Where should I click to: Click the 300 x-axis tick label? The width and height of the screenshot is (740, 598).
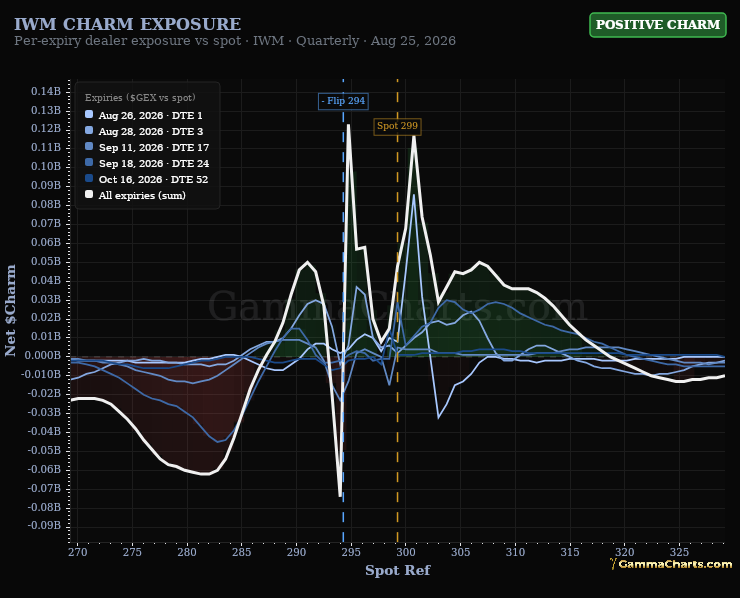tap(406, 552)
